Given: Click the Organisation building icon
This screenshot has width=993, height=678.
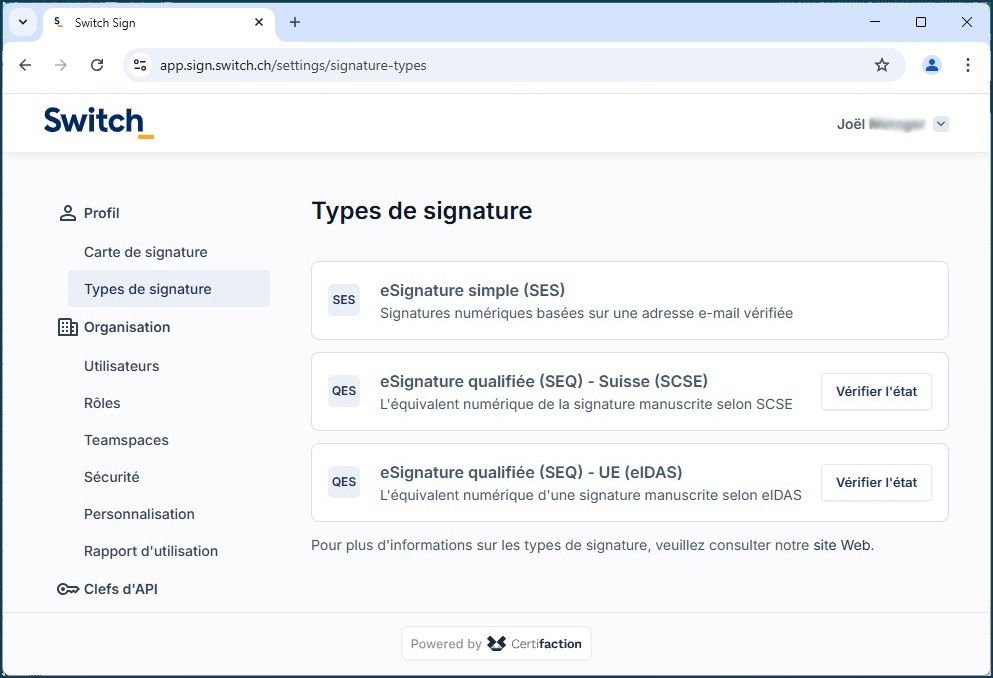Looking at the screenshot, I should (x=67, y=326).
